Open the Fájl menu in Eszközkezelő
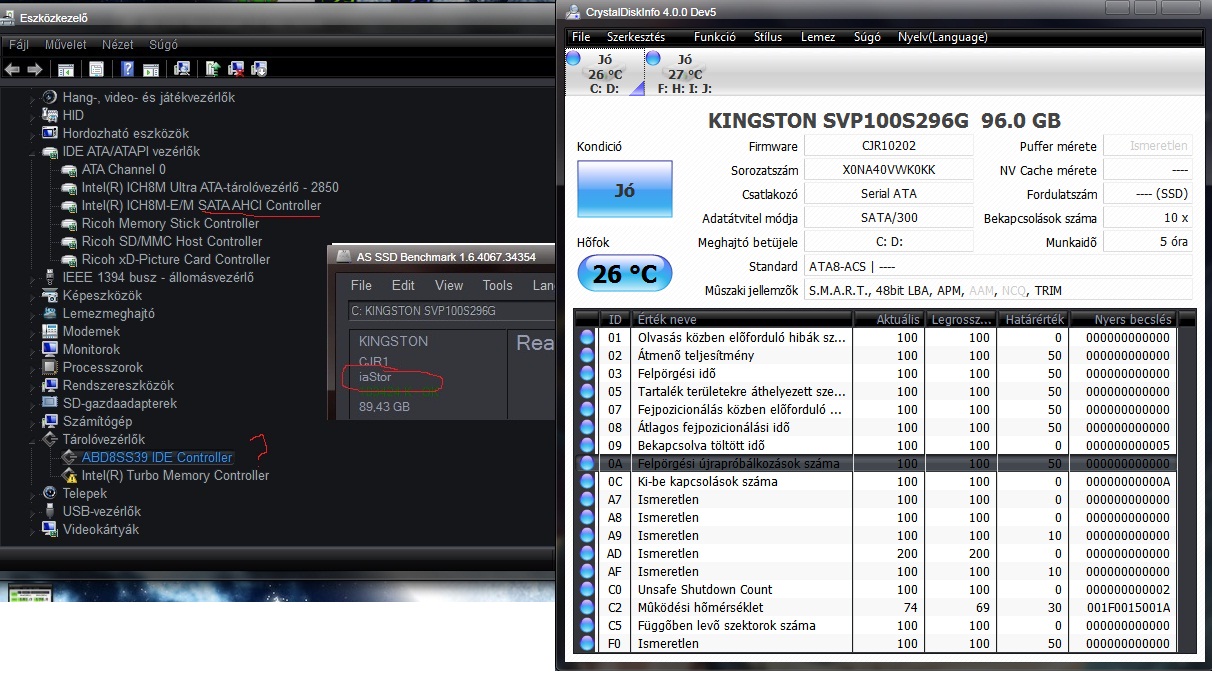Viewport: 1215px width, 673px height. point(18,45)
